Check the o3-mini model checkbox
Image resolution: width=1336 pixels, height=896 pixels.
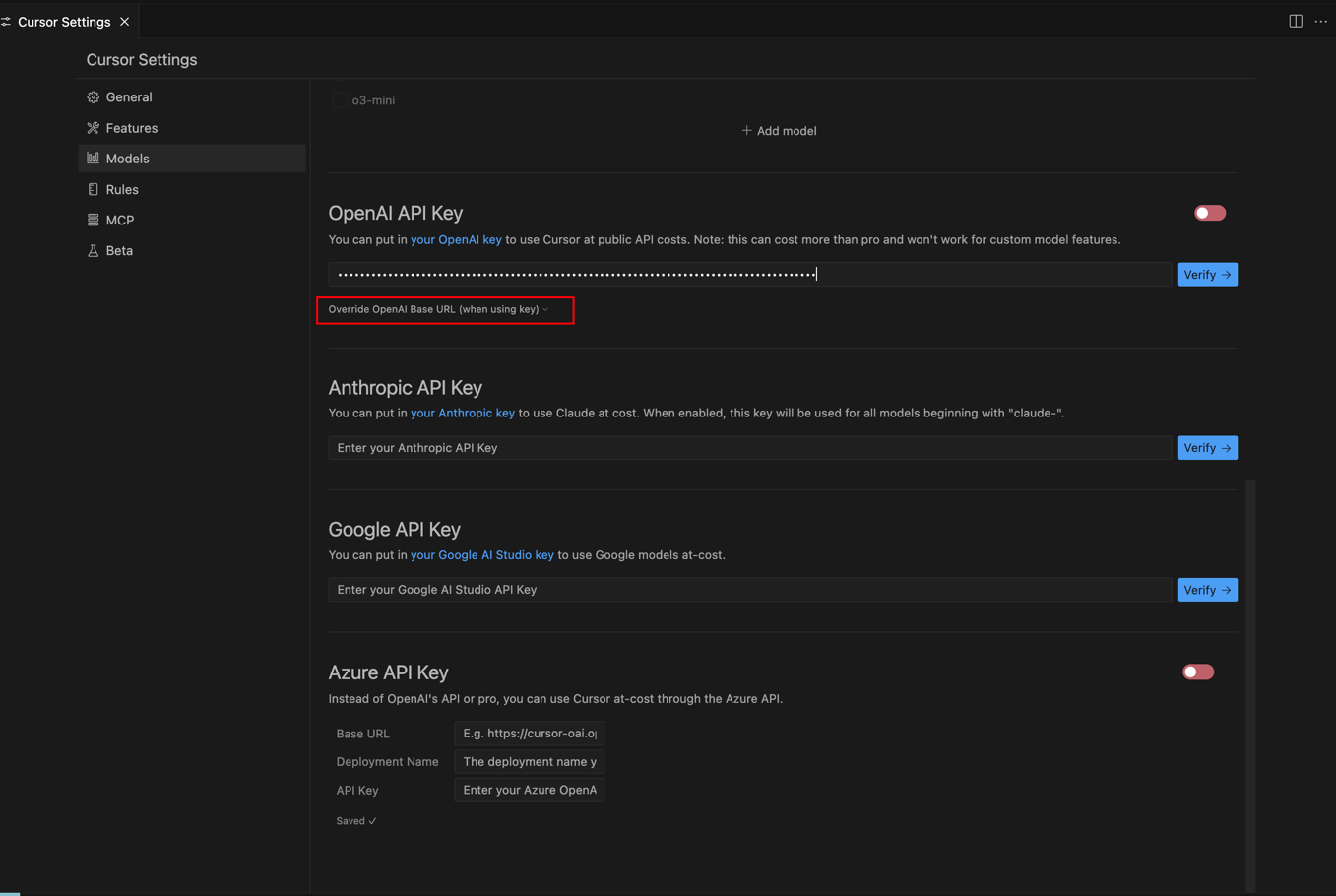point(339,100)
